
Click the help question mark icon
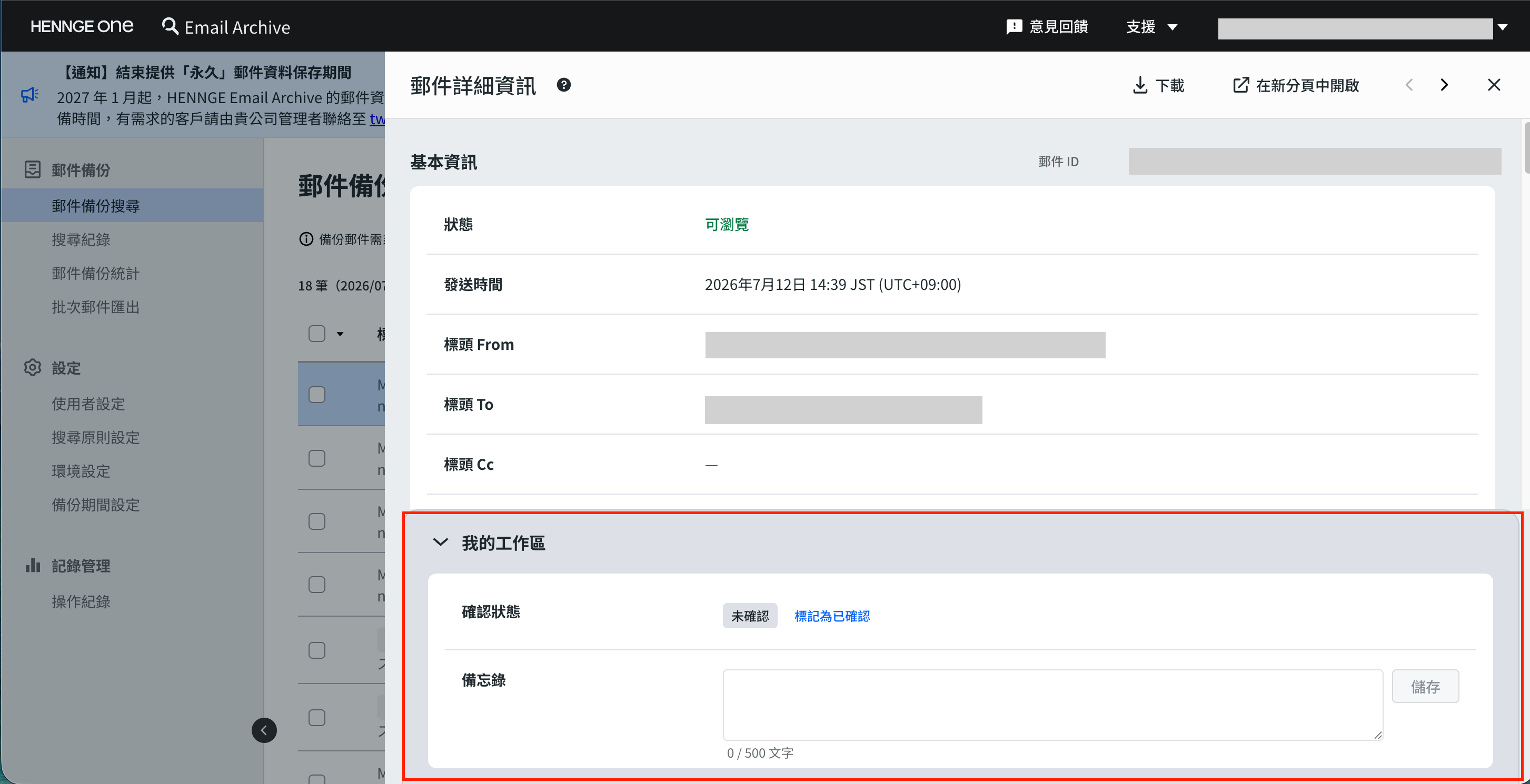pos(564,85)
